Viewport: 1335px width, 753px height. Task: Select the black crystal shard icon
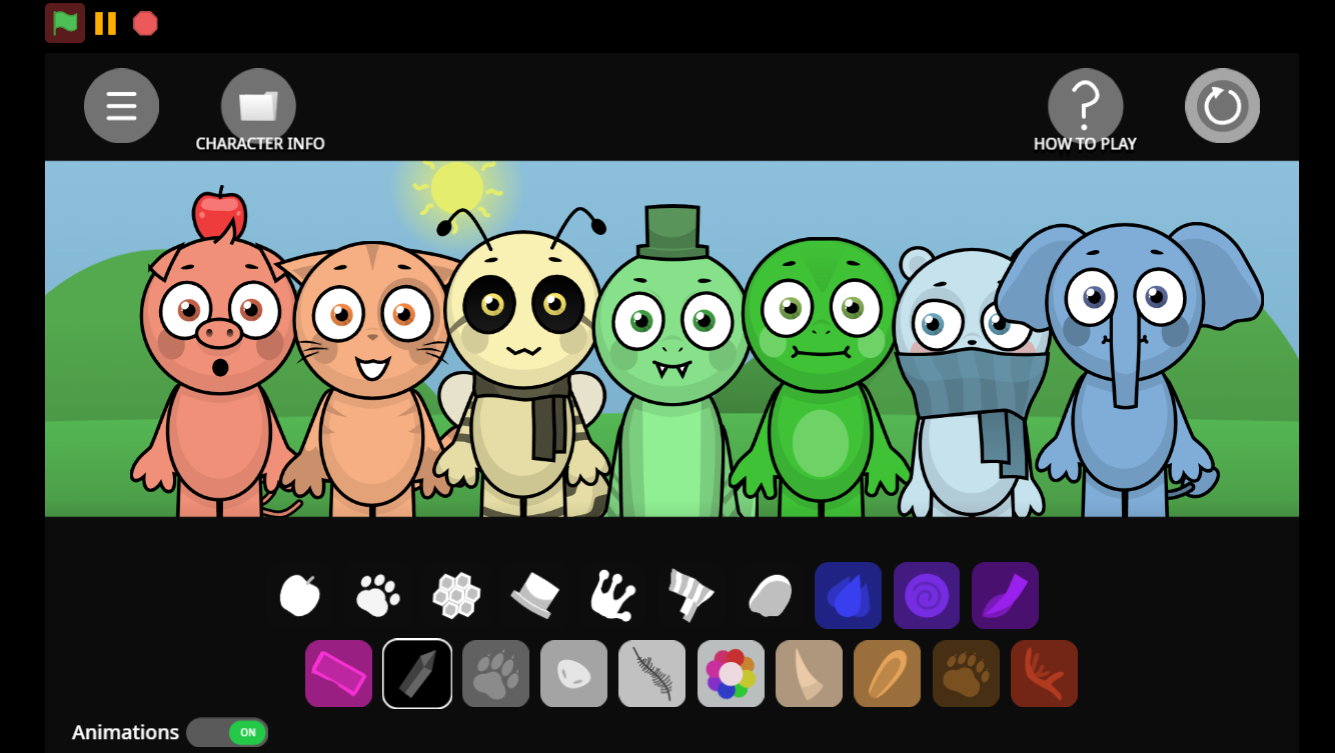pyautogui.click(x=417, y=674)
